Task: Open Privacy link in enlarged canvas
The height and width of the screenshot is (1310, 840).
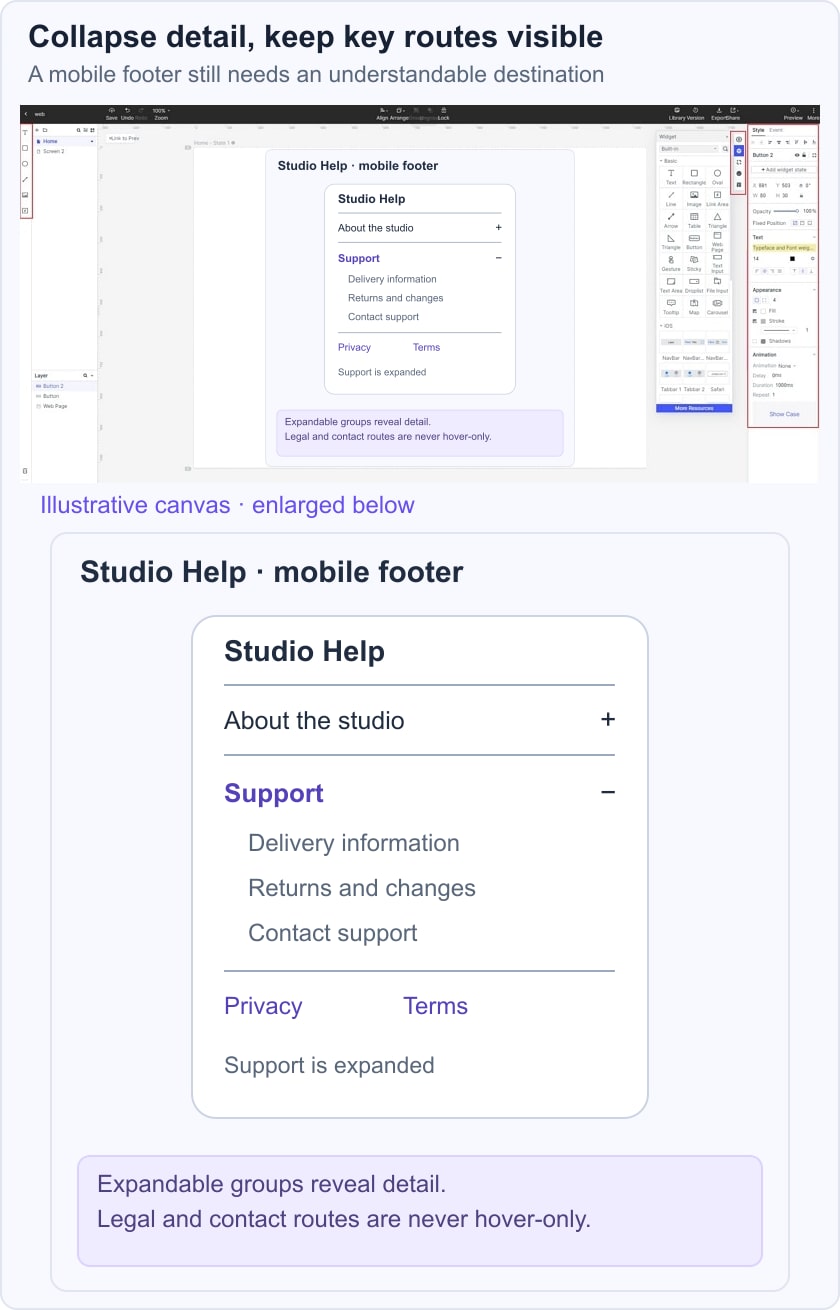Action: 263,1006
